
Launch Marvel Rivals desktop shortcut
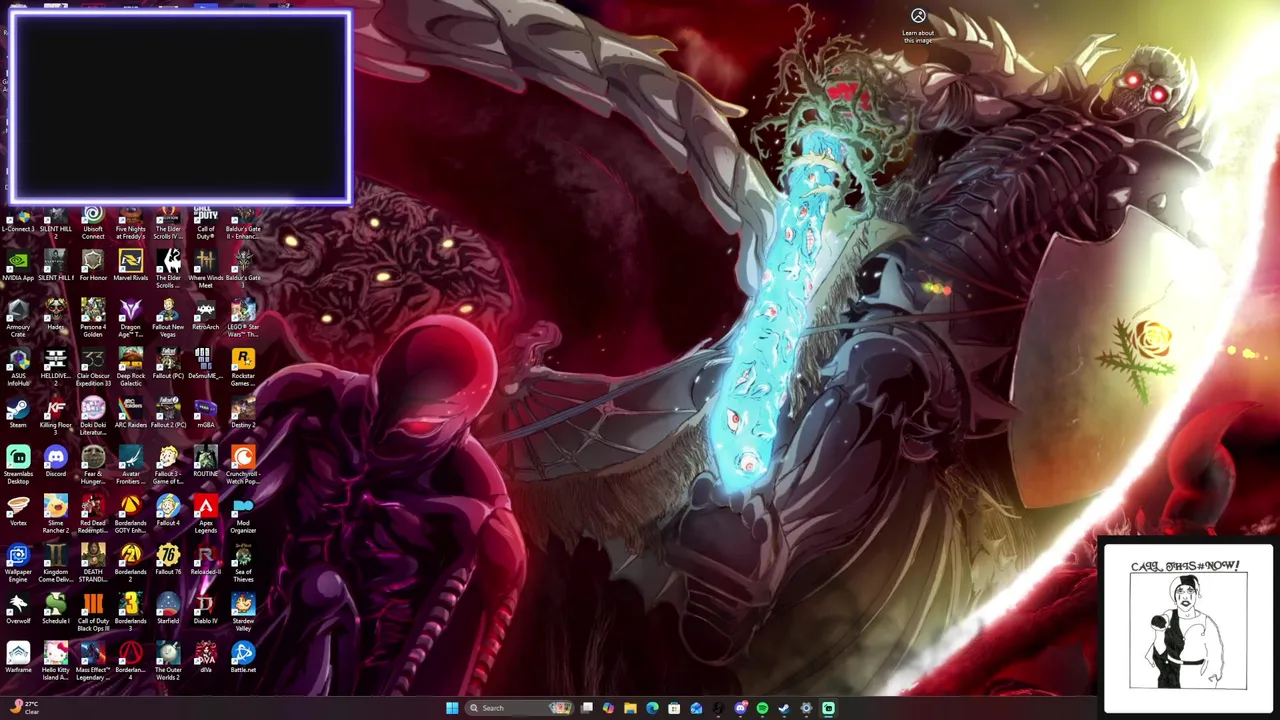click(130, 267)
